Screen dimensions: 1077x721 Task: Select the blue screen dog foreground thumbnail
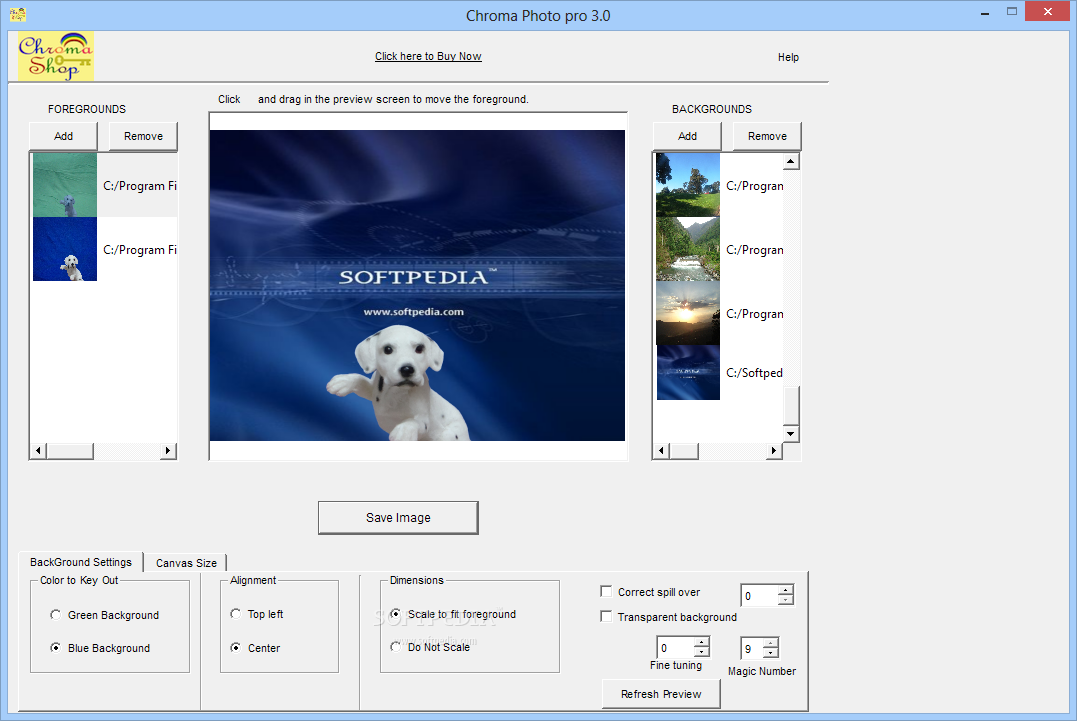point(65,249)
